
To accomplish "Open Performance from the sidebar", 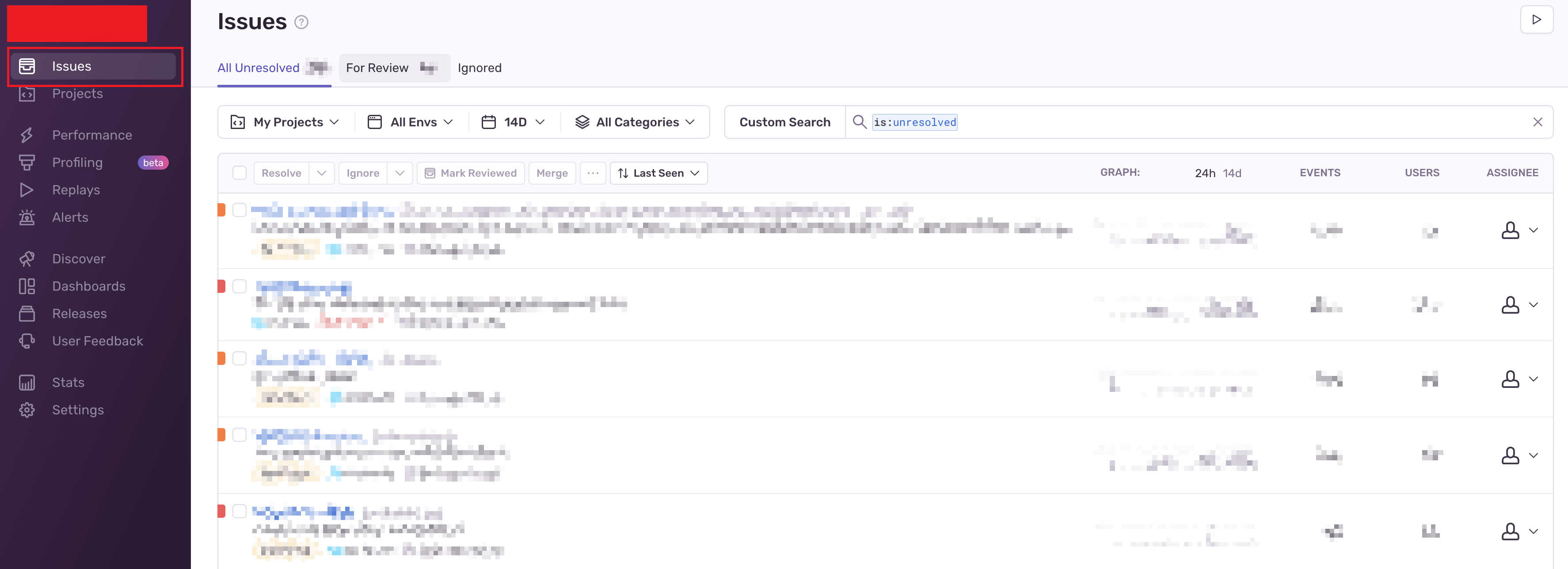I will tap(92, 135).
